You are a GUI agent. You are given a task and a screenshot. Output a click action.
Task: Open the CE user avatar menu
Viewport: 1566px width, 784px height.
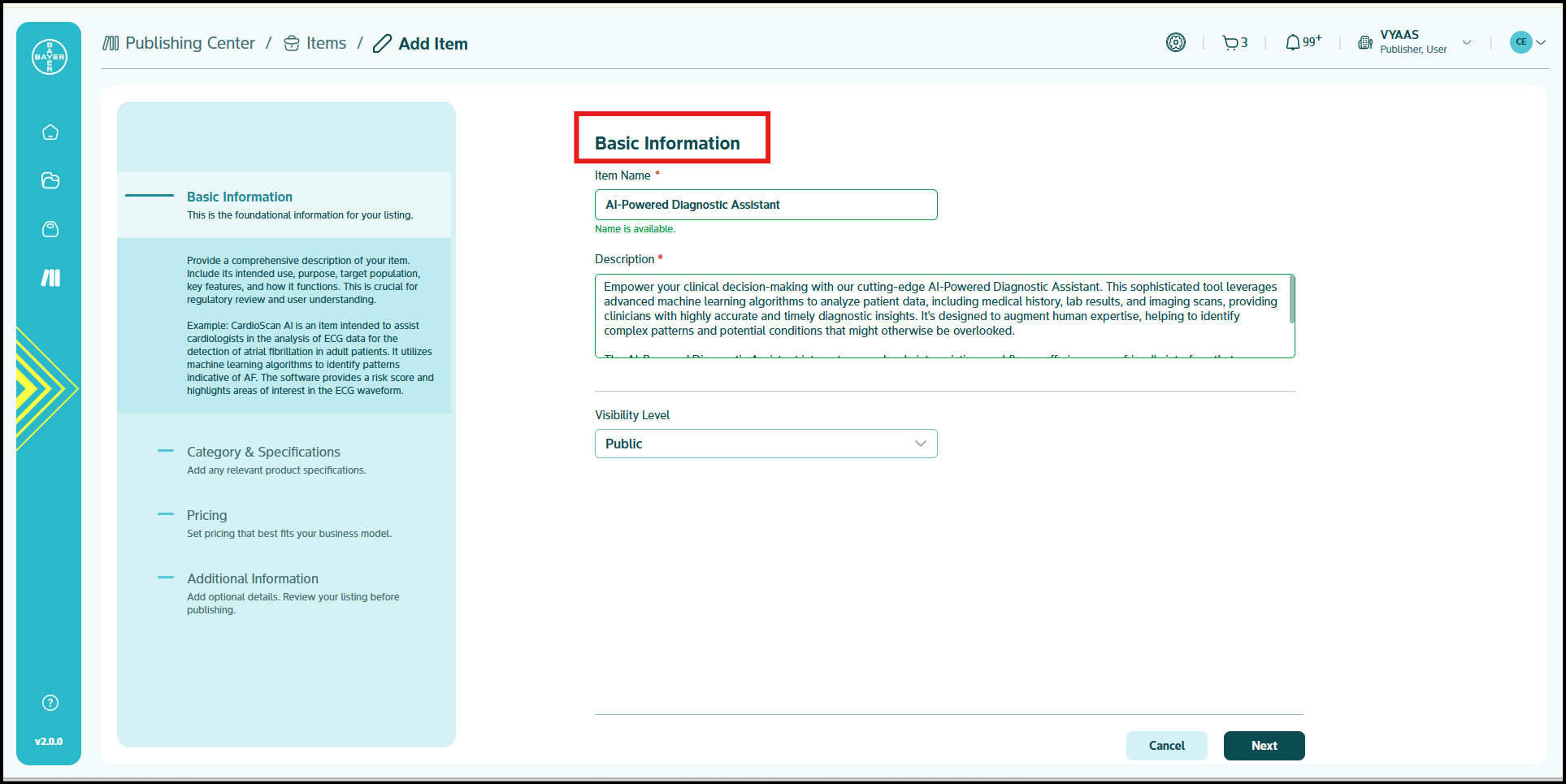coord(1526,42)
